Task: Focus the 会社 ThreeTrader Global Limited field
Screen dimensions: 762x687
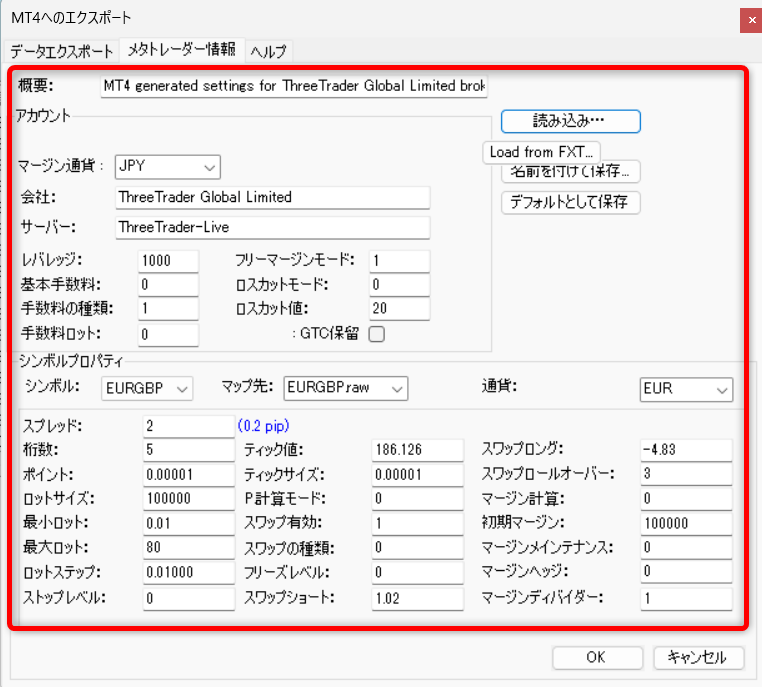Action: pos(273,197)
